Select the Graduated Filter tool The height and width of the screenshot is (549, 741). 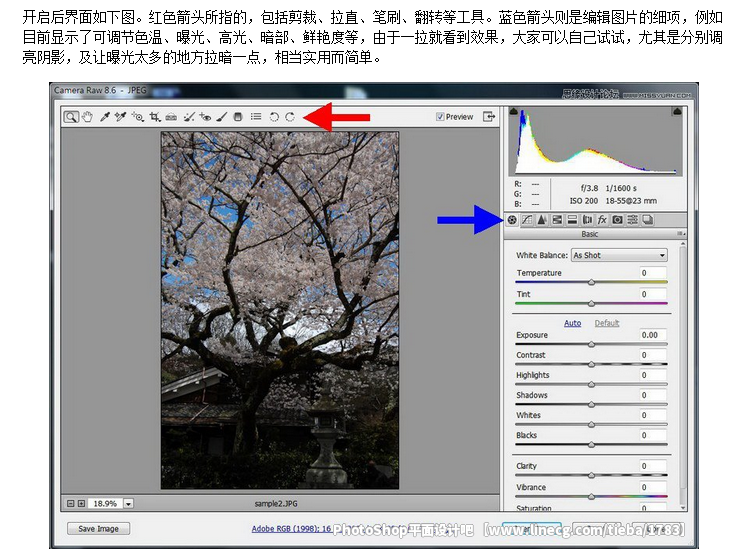click(x=238, y=117)
